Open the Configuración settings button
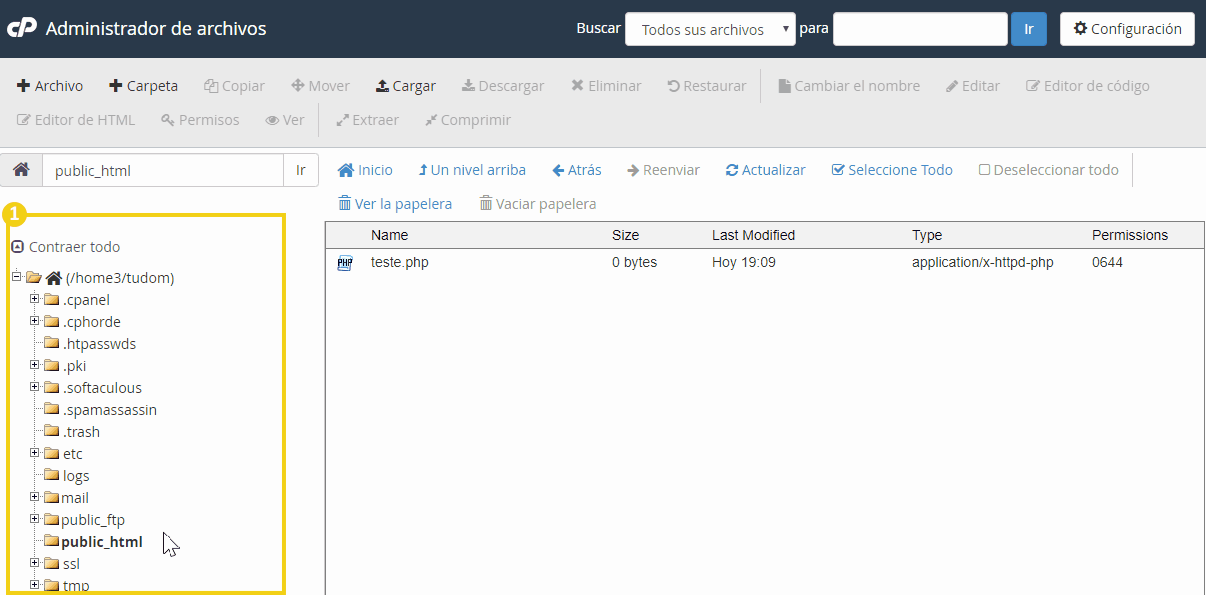Screen dimensions: 1206x595 click(1127, 29)
